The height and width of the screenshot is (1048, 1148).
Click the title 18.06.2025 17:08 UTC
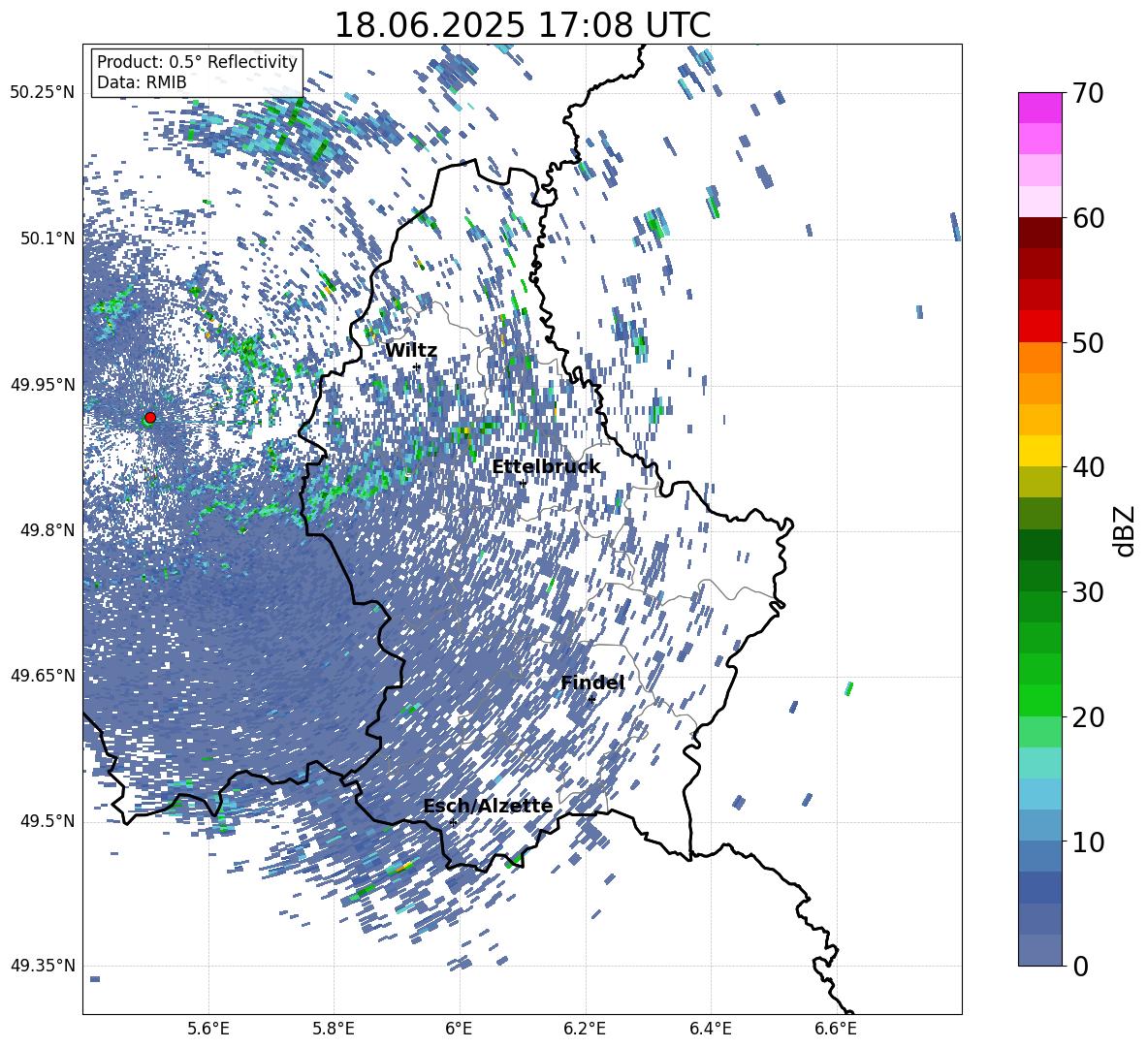click(x=522, y=25)
